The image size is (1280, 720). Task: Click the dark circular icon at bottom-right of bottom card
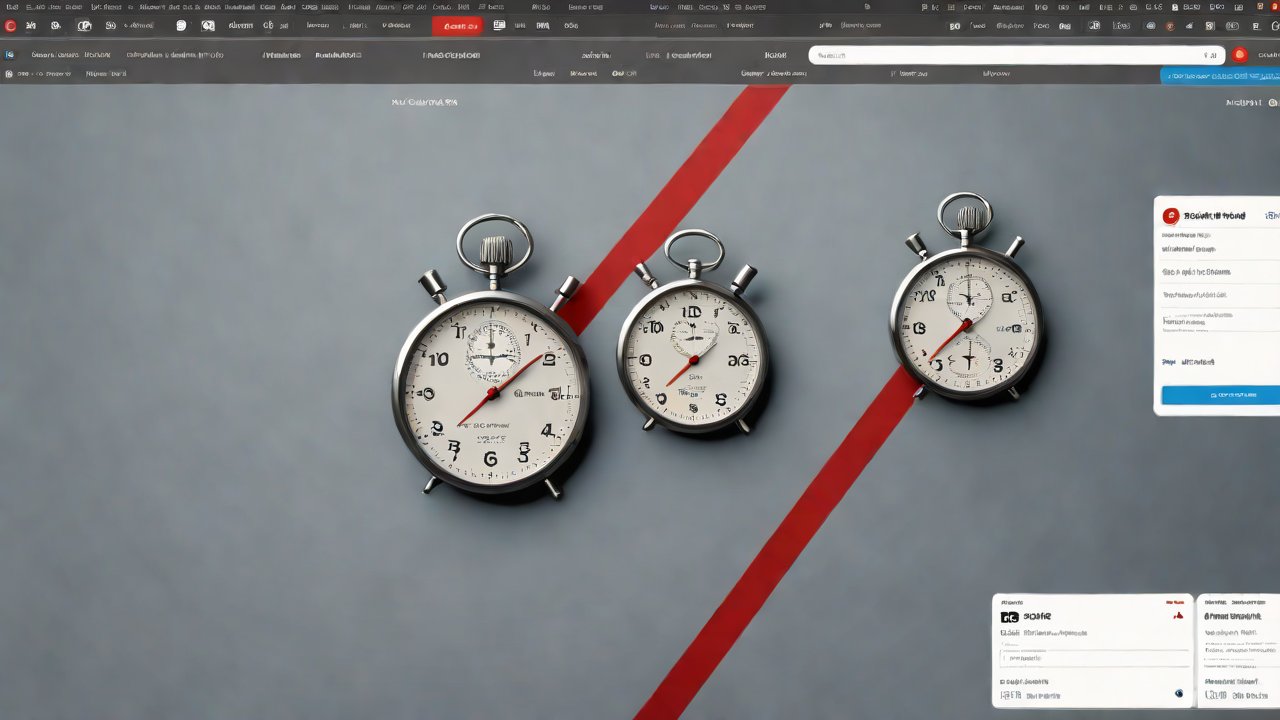1179,694
